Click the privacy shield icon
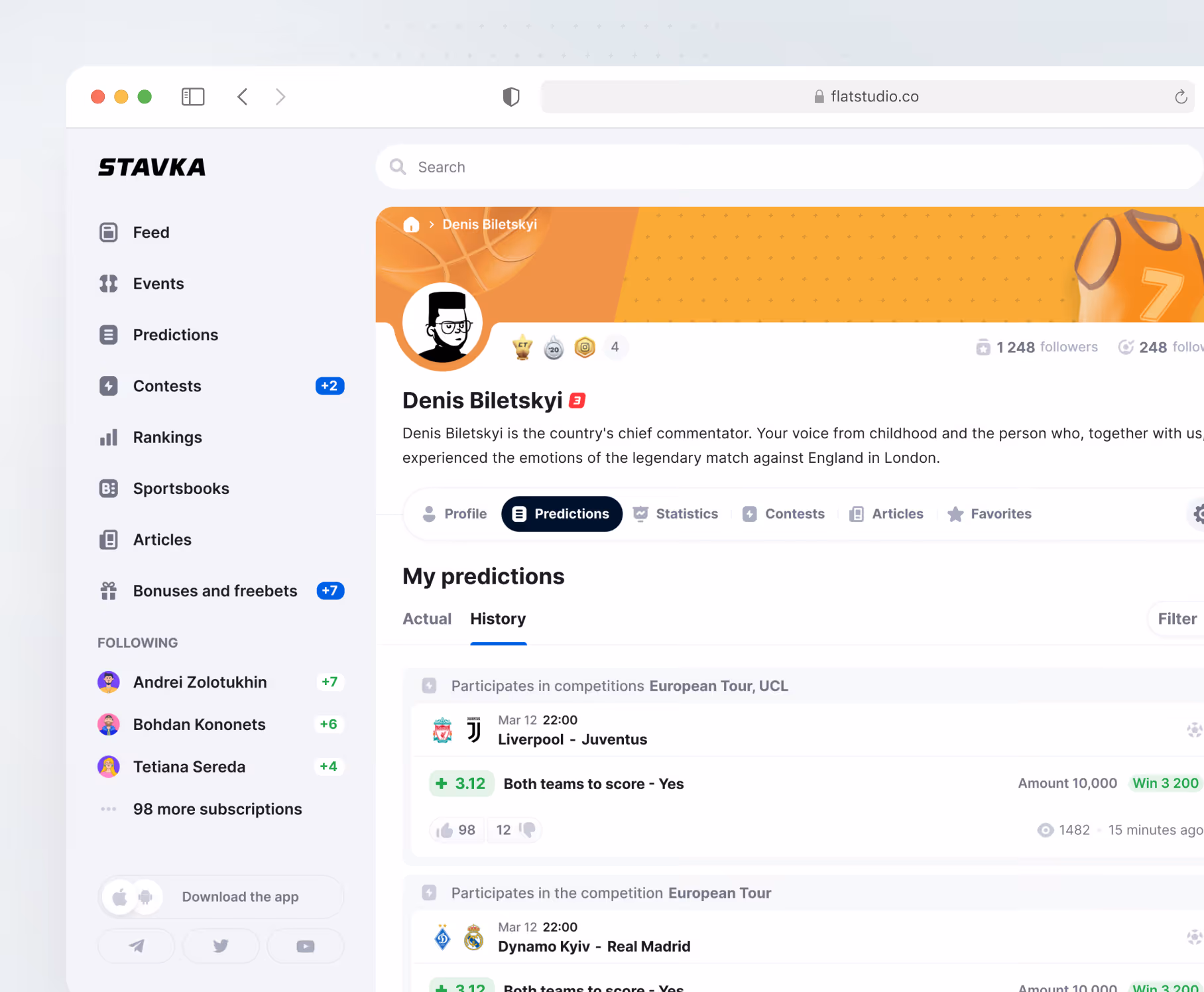Image resolution: width=1204 pixels, height=992 pixels. (511, 97)
